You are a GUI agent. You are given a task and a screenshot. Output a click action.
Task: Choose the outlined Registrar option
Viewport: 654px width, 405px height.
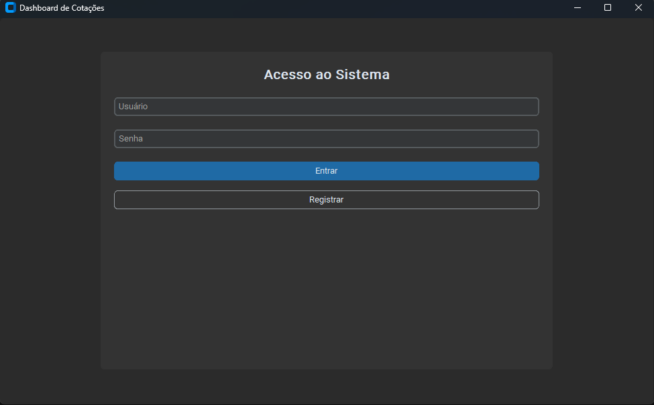coord(326,200)
